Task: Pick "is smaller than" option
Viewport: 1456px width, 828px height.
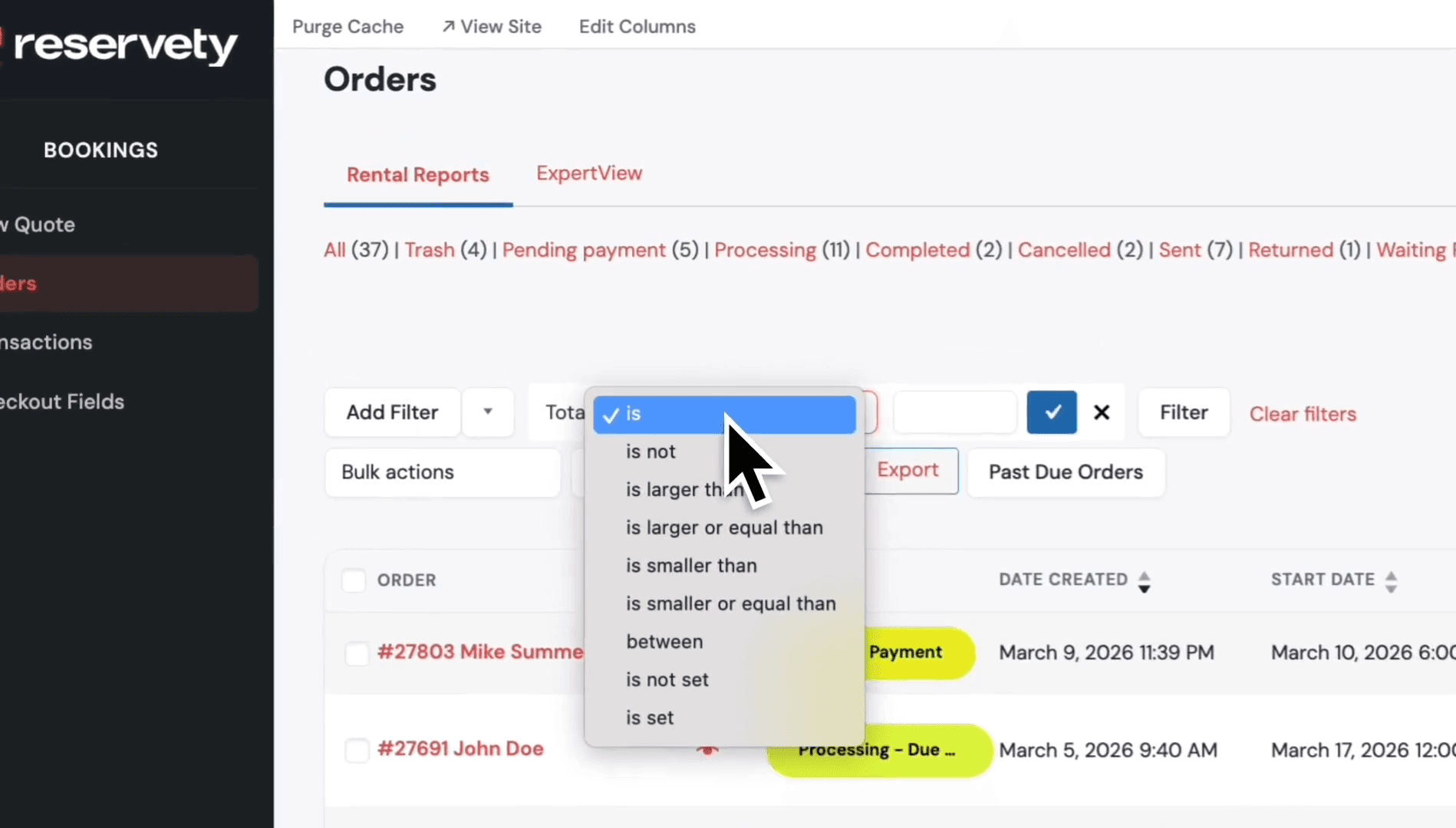Action: coord(724,566)
